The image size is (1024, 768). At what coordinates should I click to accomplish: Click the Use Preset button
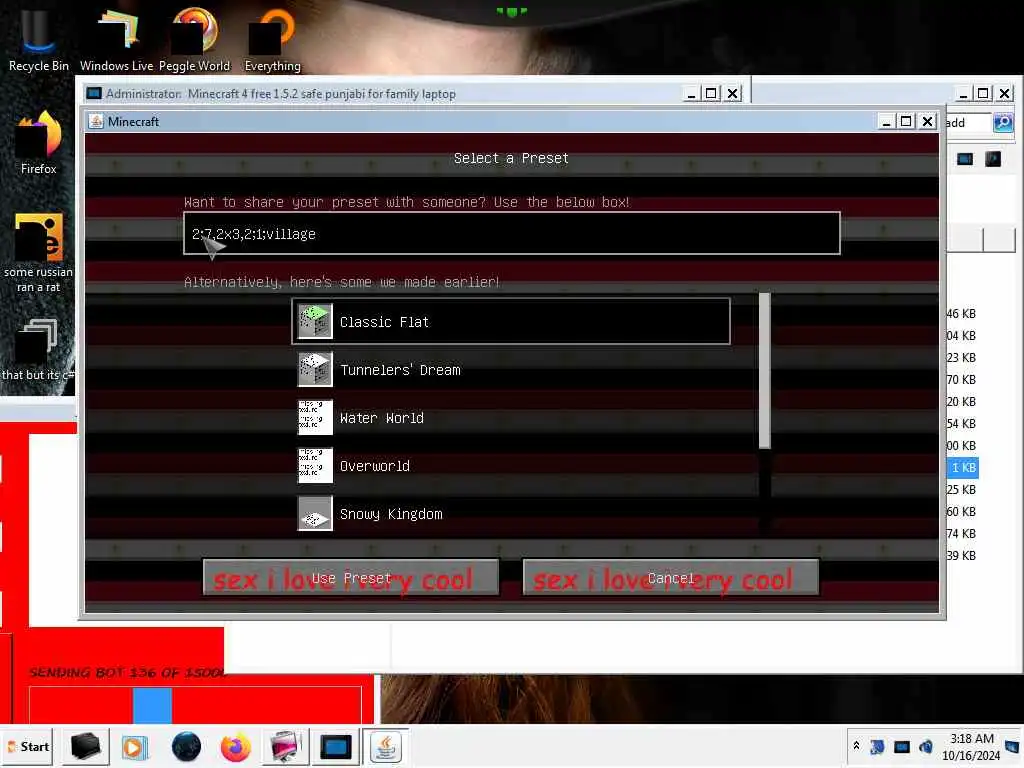tap(351, 578)
